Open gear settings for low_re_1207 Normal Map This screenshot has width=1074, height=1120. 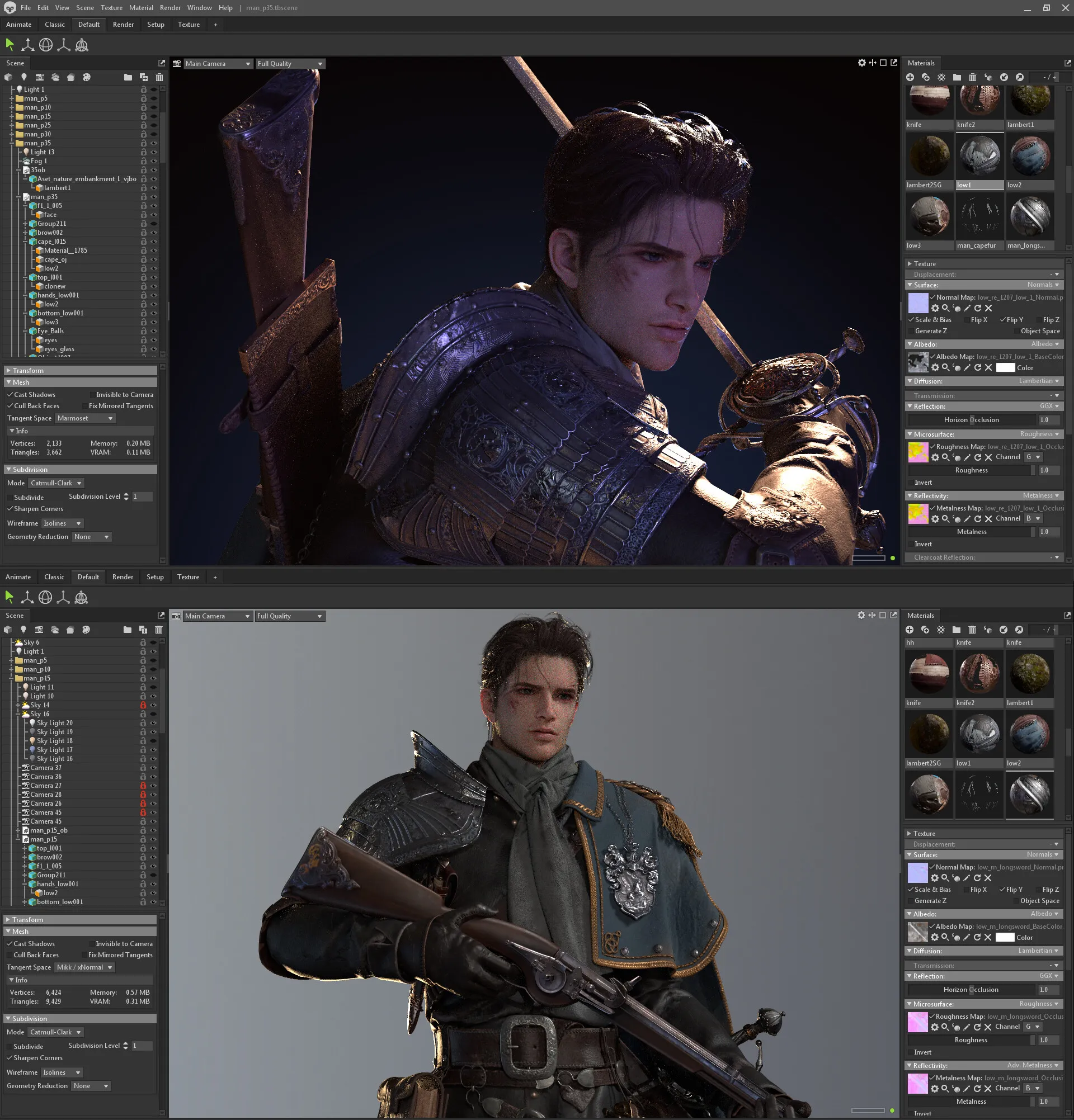[935, 308]
